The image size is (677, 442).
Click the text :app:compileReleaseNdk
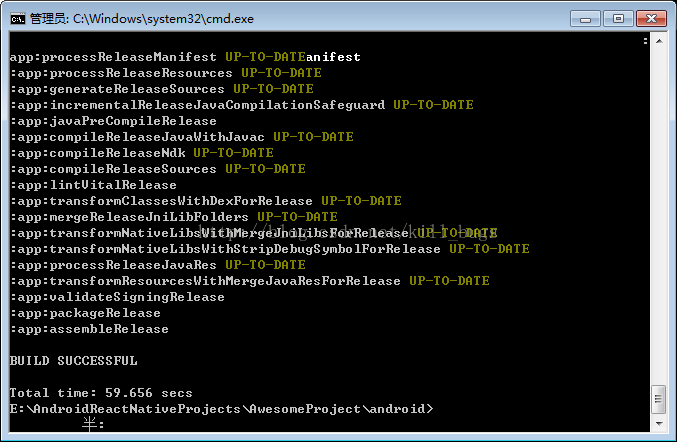pyautogui.click(x=97, y=153)
